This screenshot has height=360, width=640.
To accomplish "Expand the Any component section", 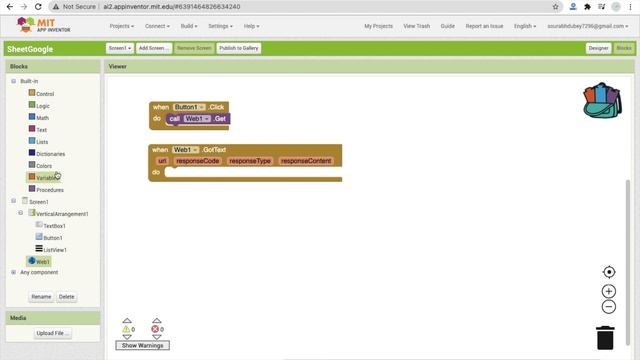I will [13, 272].
